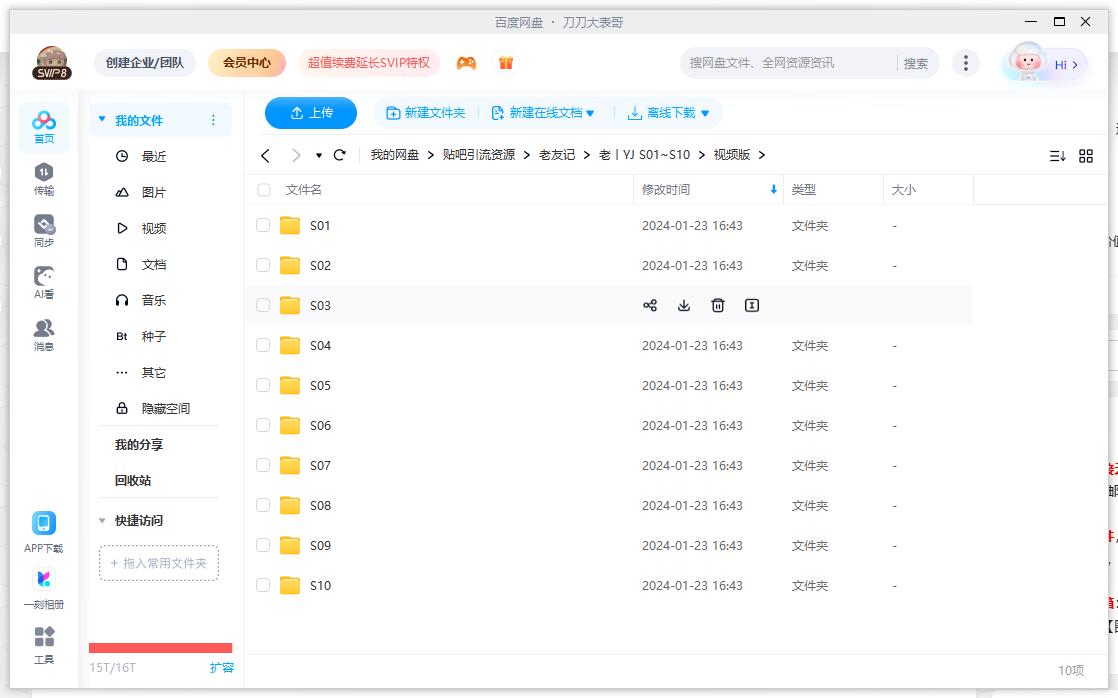Screen dimensions: 1118x698
Task: Check the checkbox next to S01
Action: tap(262, 225)
